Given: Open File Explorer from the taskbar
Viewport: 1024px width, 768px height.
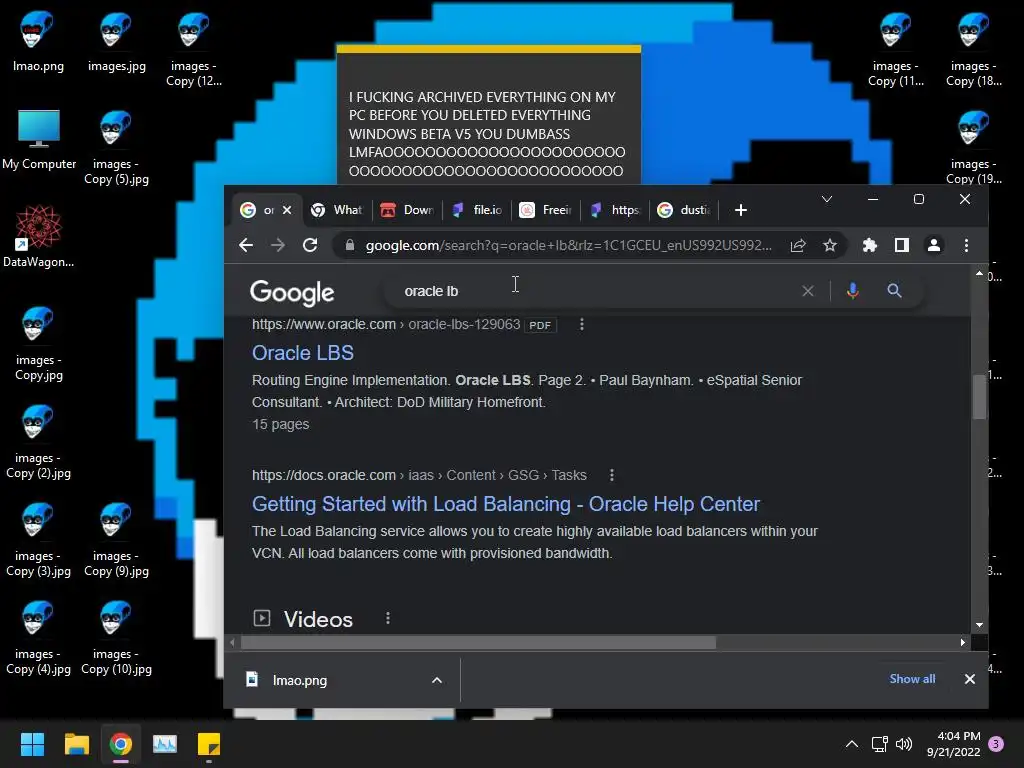Looking at the screenshot, I should click(x=76, y=744).
